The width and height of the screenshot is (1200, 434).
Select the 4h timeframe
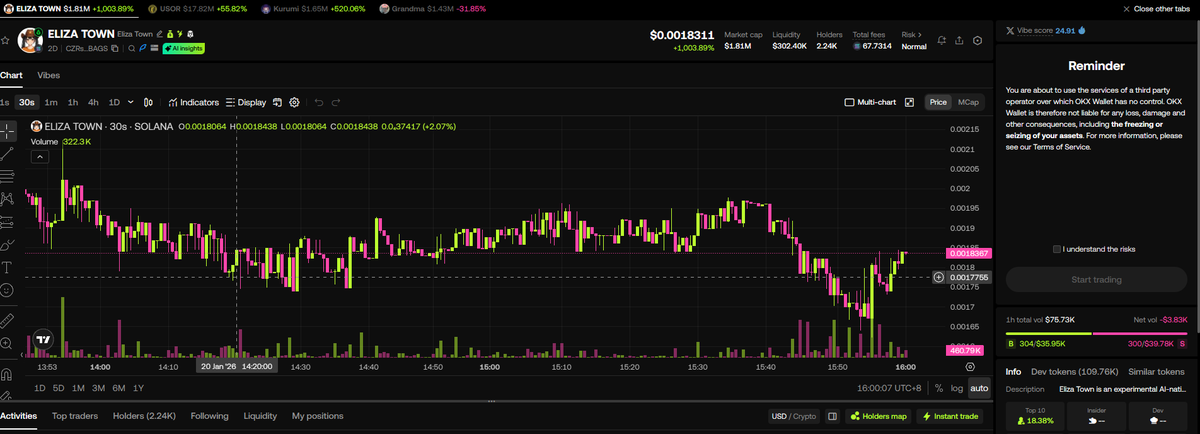93,102
